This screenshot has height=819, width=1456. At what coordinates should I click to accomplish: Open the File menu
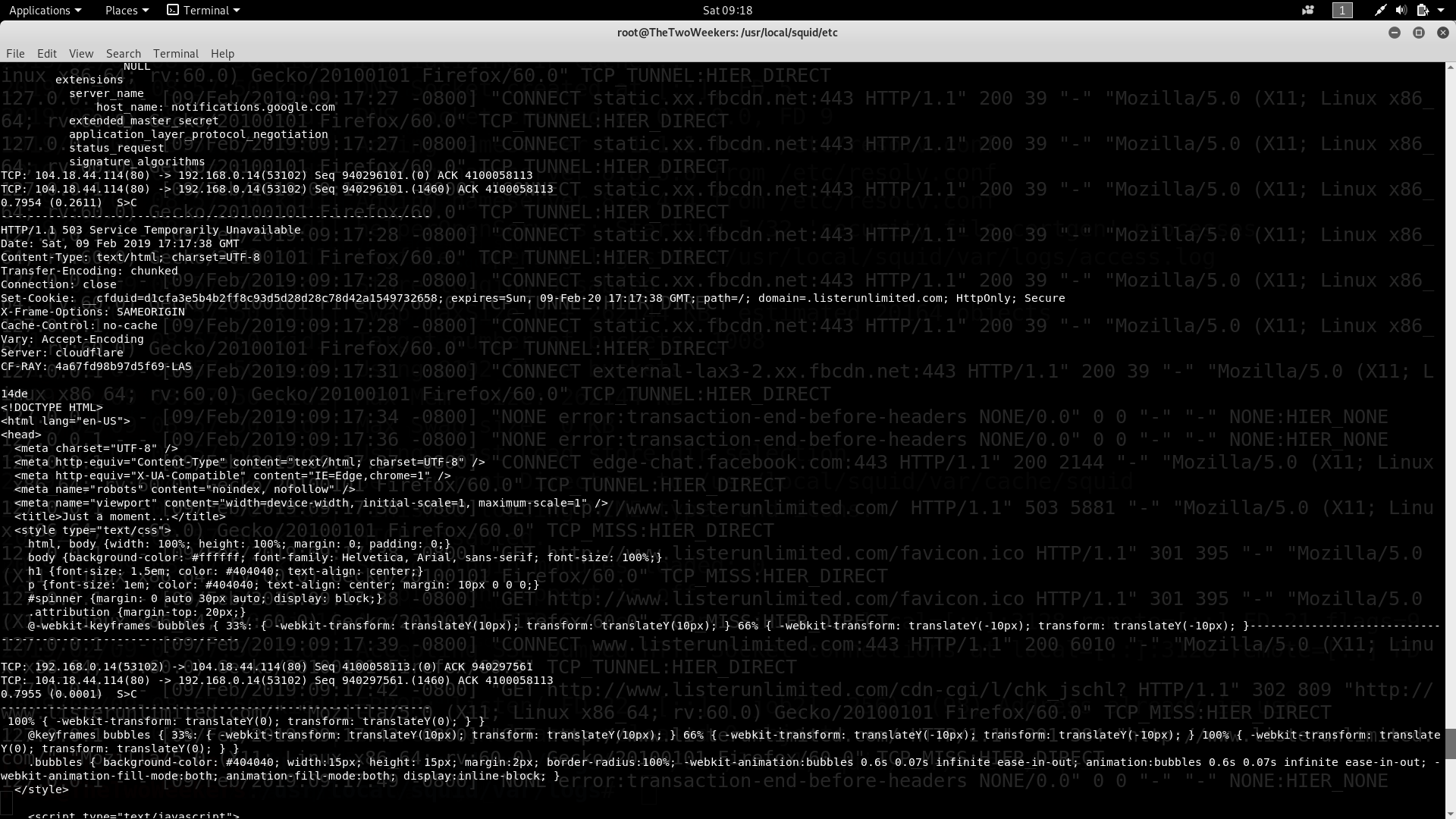point(15,53)
